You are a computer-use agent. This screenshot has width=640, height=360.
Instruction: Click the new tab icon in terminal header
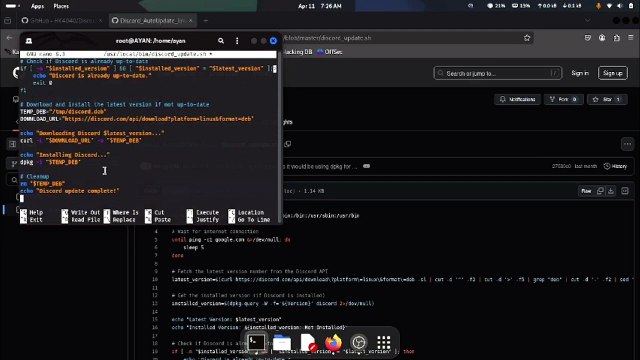click(x=29, y=41)
